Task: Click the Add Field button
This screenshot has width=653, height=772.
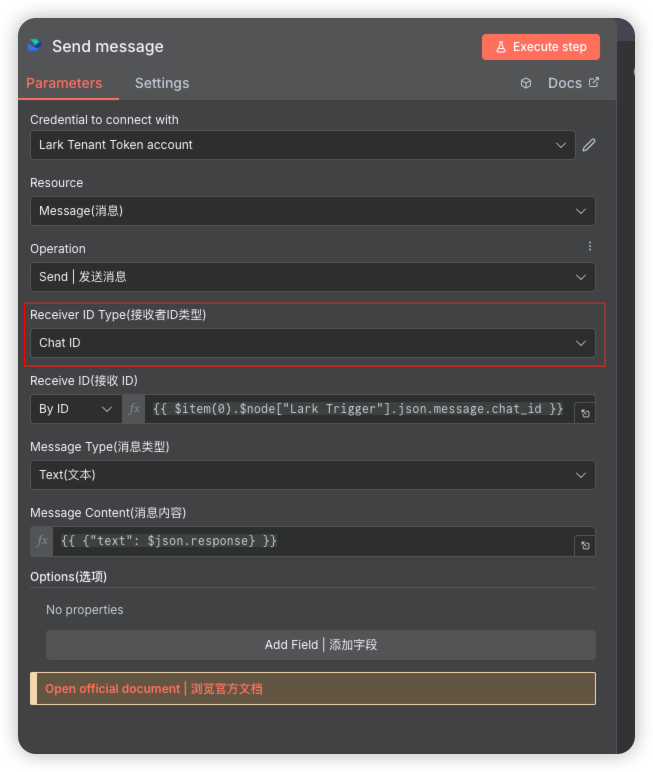Action: (x=321, y=644)
